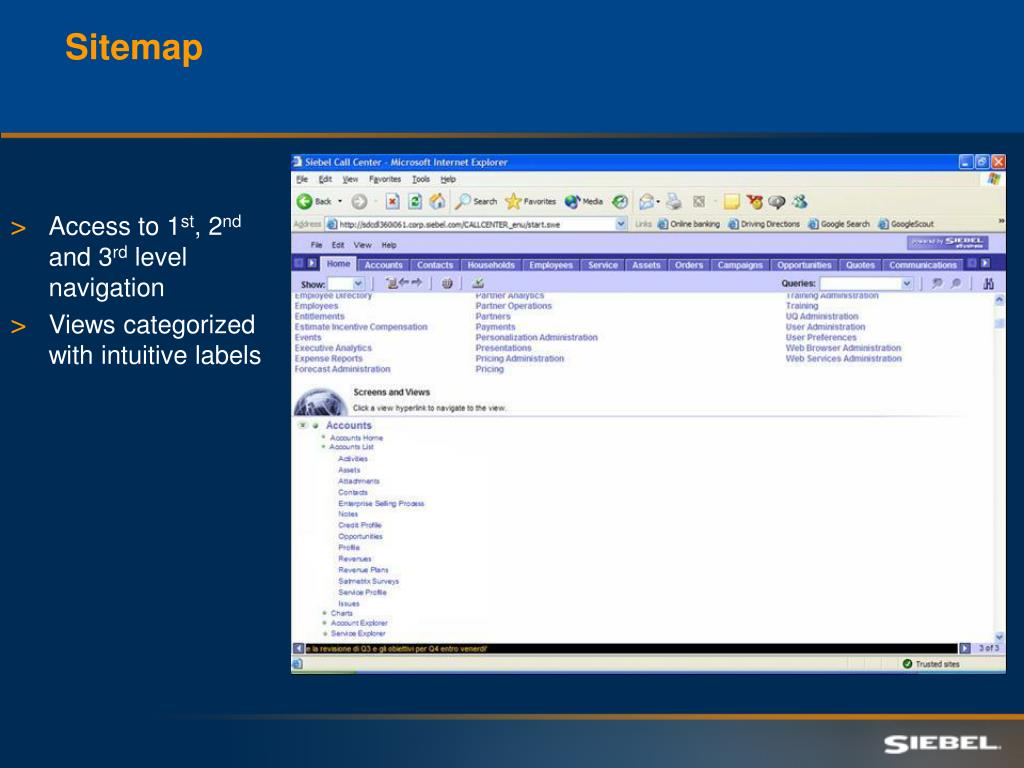1024x768 pixels.
Task: Open the Pricing Administration link
Action: 519,359
